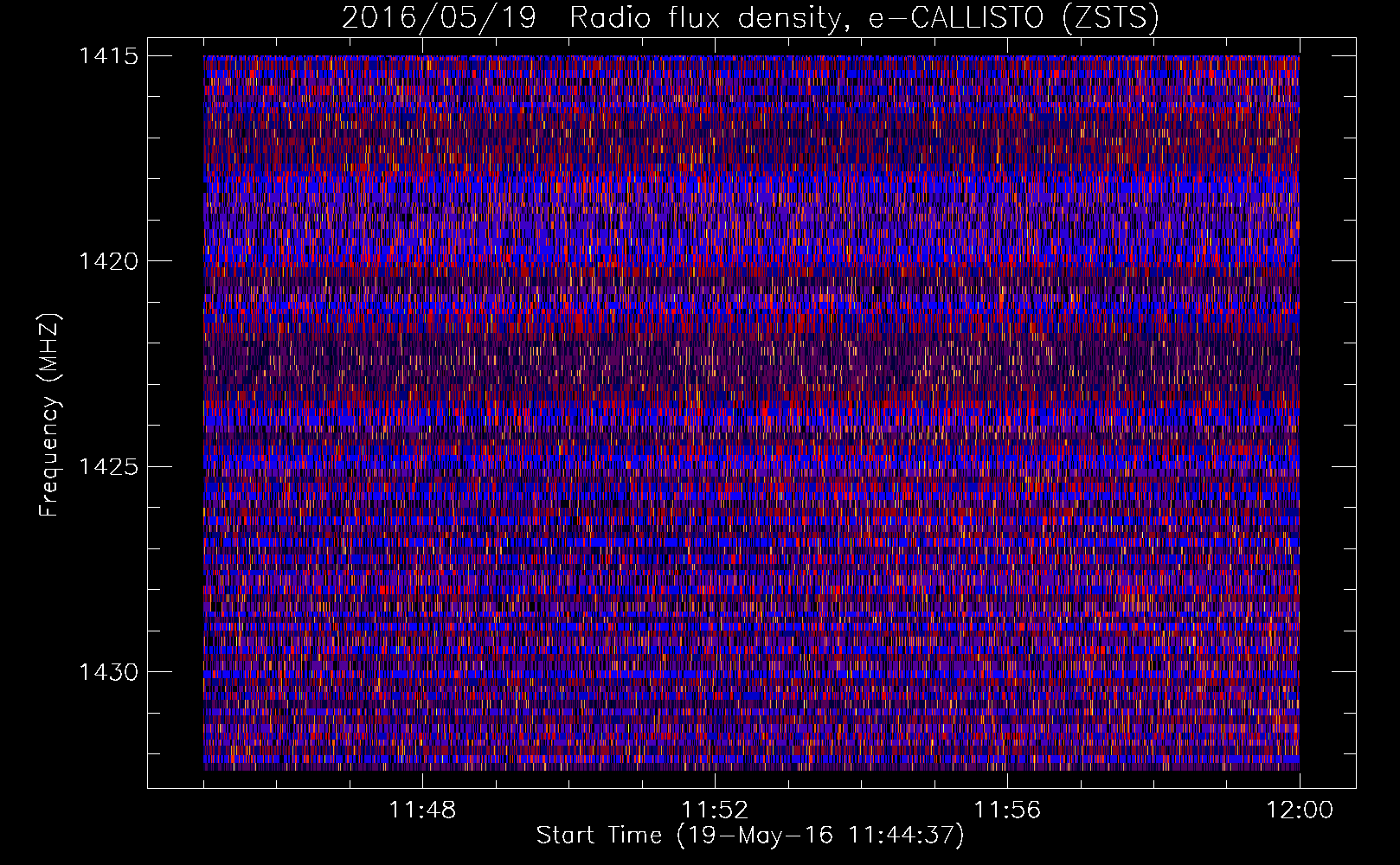Click the 1430 frequency tick label
The height and width of the screenshot is (865, 1400).
coord(109,672)
